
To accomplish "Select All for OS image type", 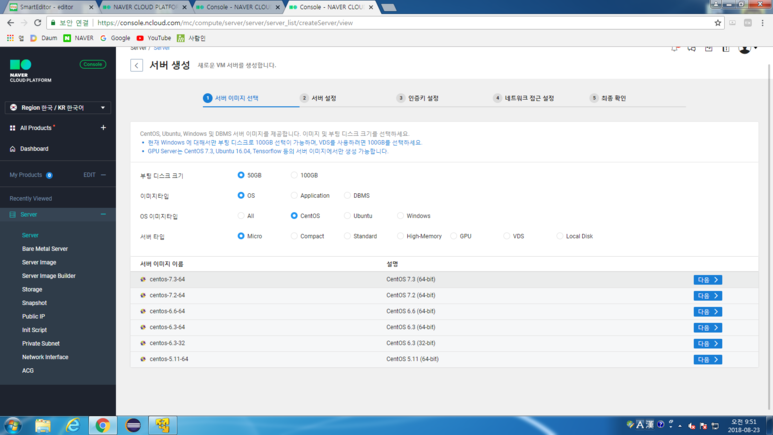I will (241, 216).
